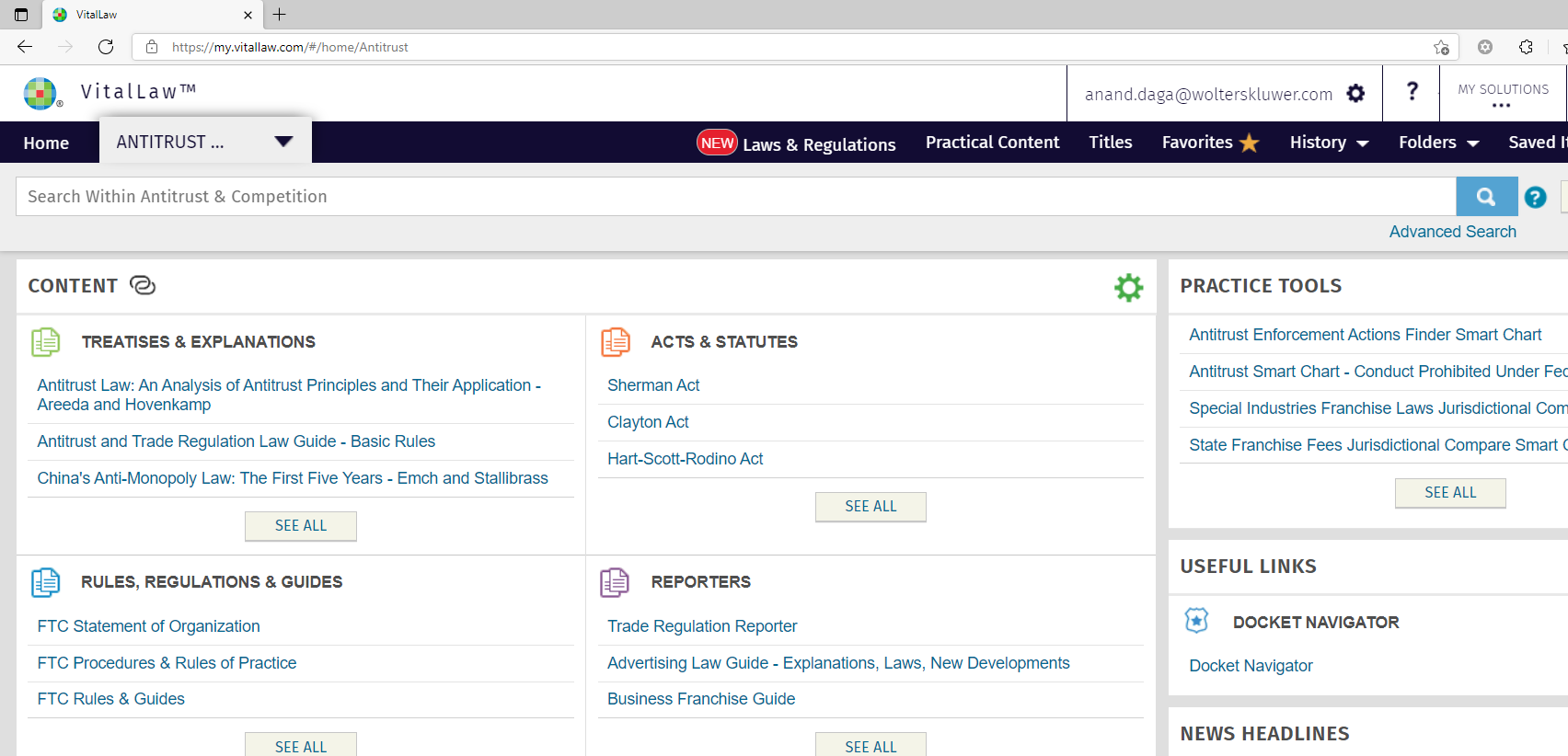This screenshot has width=1568, height=756.
Task: Open Business Franchise Guide link
Action: click(701, 699)
